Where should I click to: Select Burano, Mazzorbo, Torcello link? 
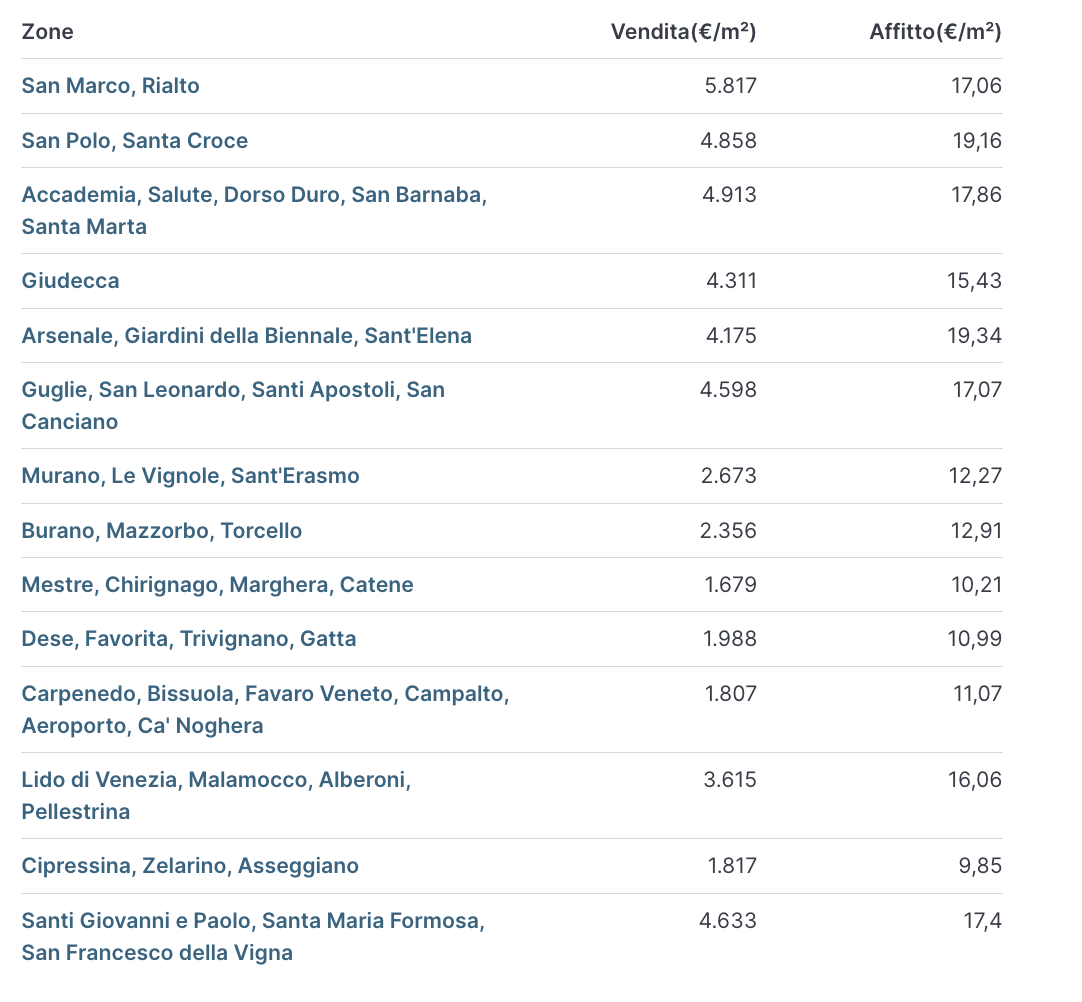[x=161, y=531]
